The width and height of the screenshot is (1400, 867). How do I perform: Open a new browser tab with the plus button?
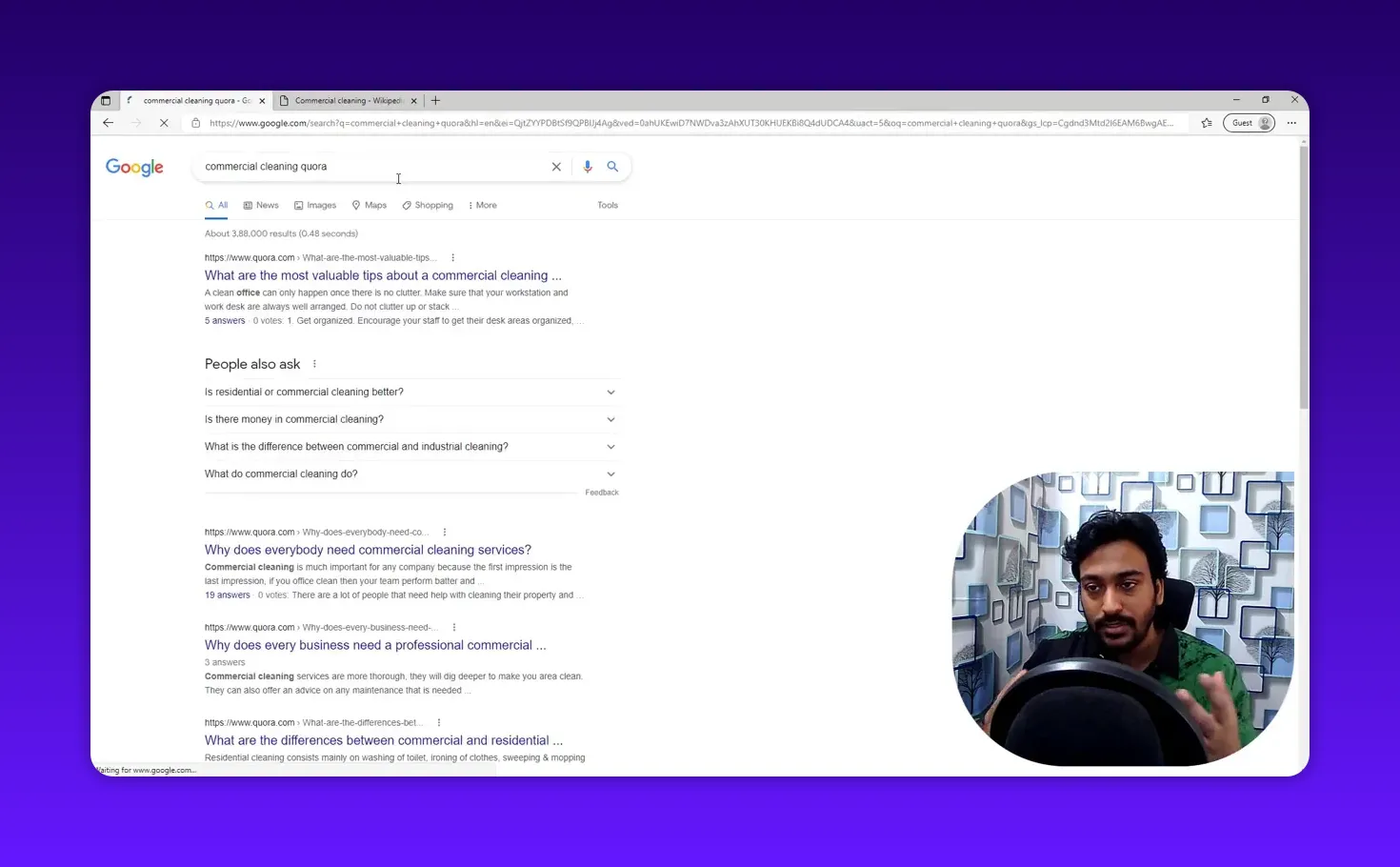coord(435,100)
